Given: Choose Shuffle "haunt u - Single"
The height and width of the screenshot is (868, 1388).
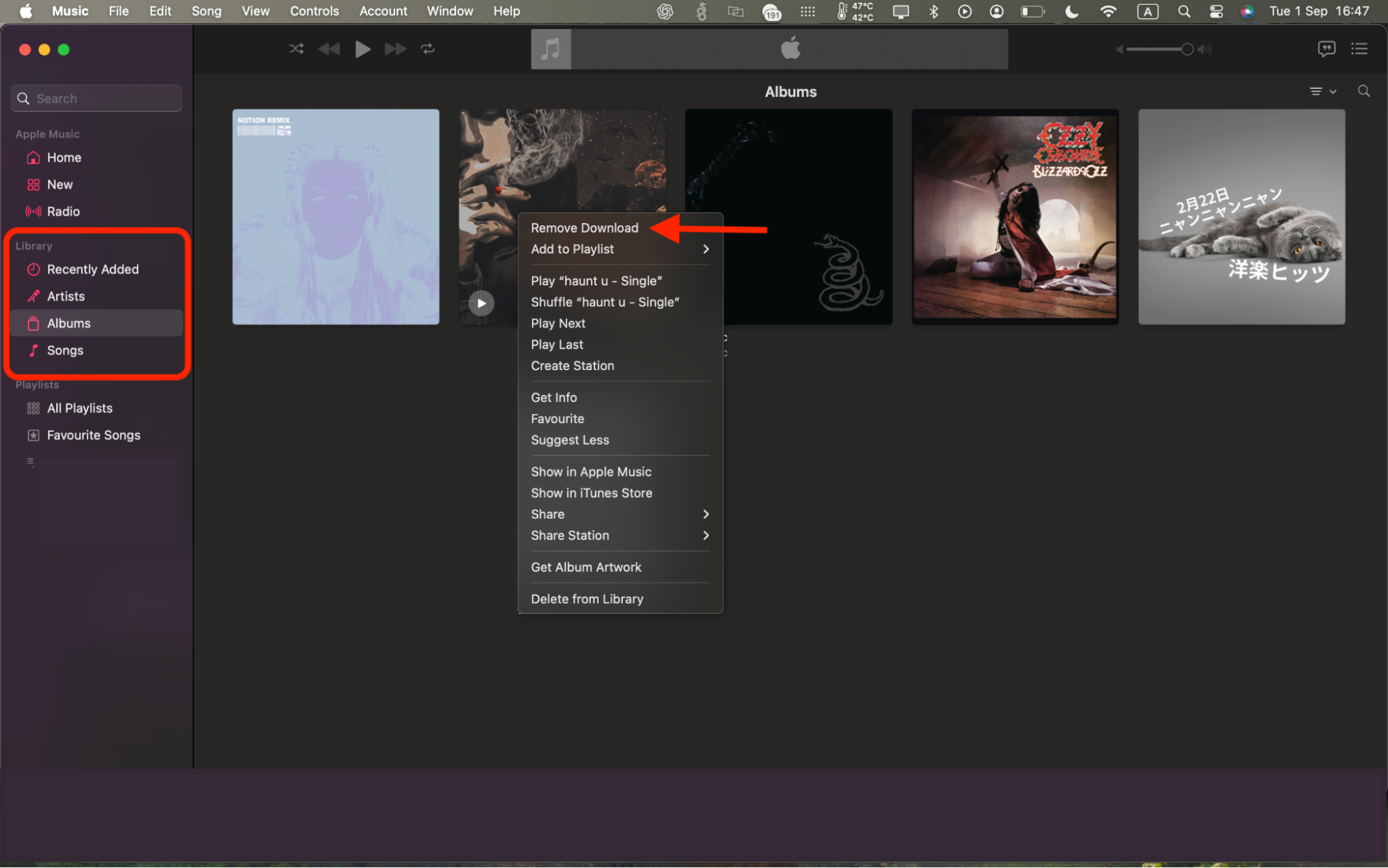Looking at the screenshot, I should tap(620, 302).
